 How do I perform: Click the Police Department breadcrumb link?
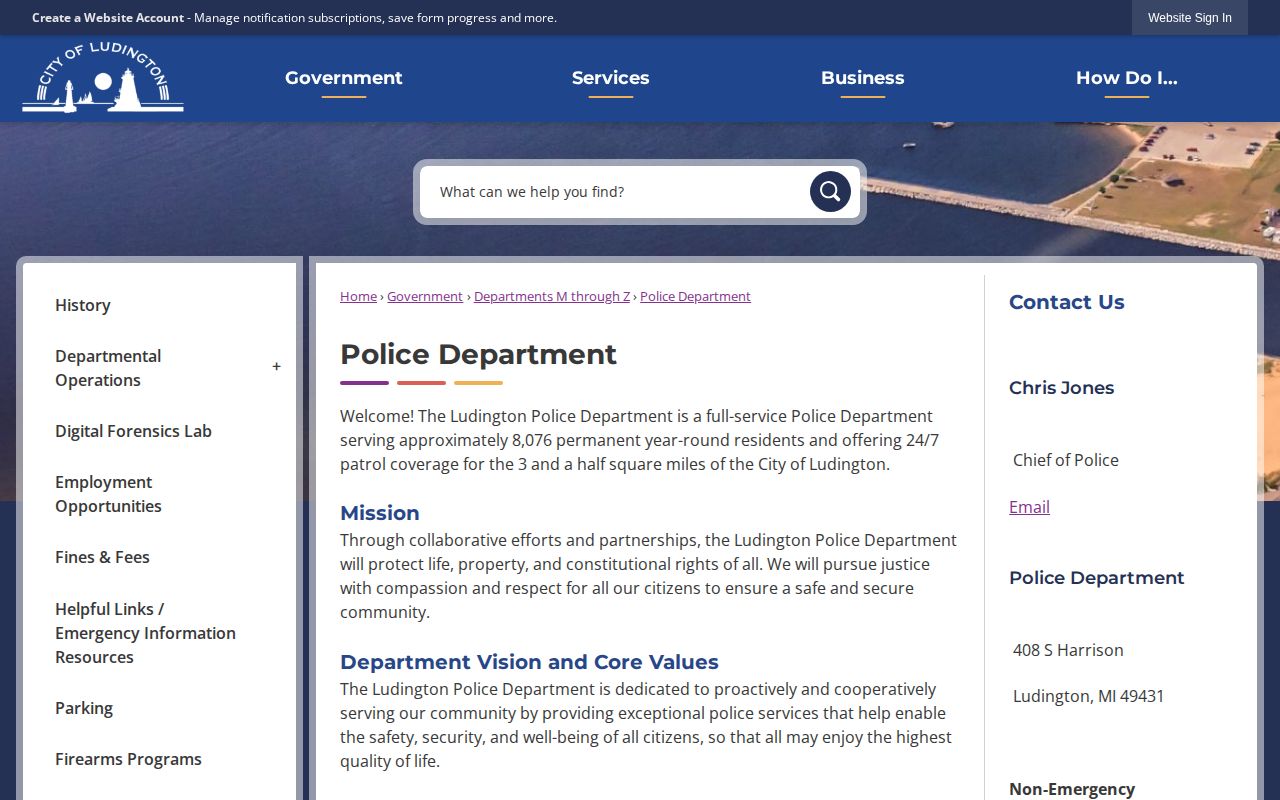click(x=695, y=297)
